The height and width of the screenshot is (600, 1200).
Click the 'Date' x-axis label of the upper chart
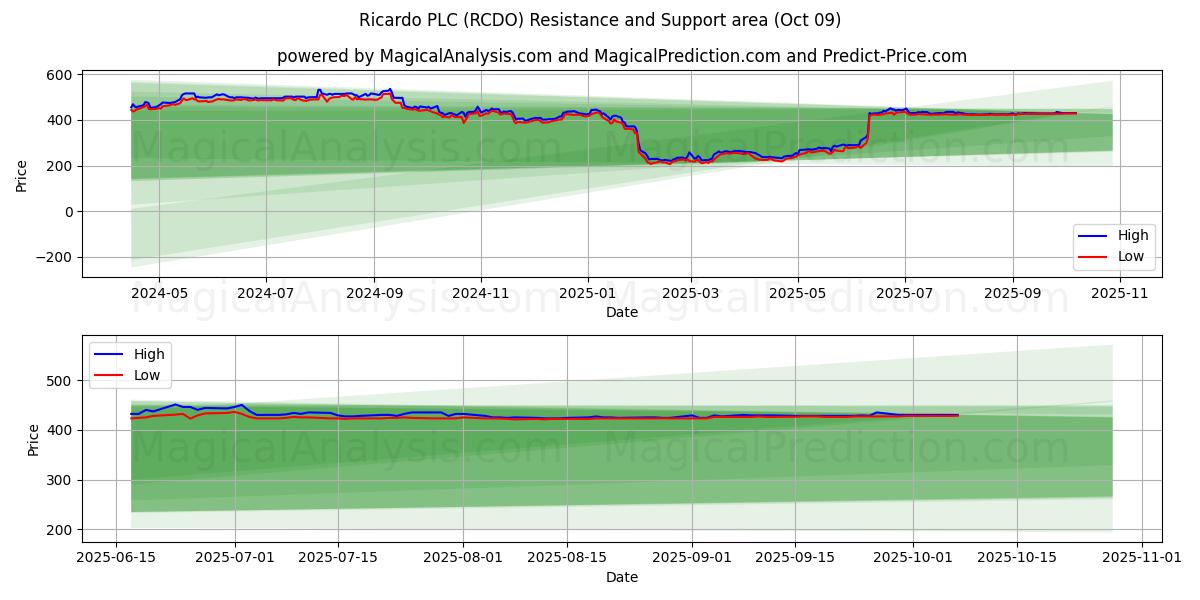[622, 313]
